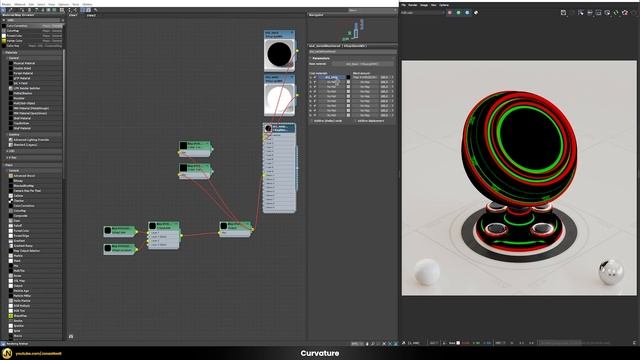
Task: Toggle fourth coat material enable checkbox
Action: click(x=315, y=91)
